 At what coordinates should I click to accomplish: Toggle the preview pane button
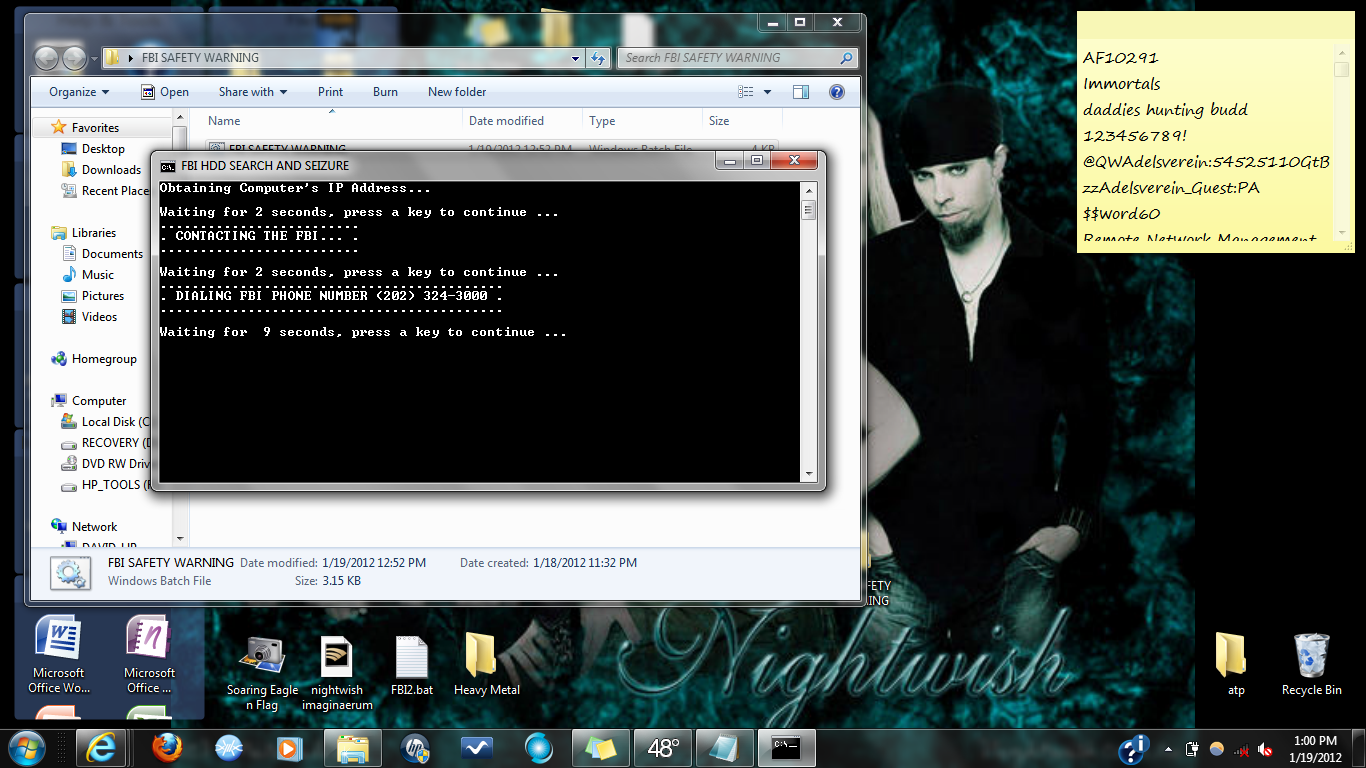click(x=801, y=92)
